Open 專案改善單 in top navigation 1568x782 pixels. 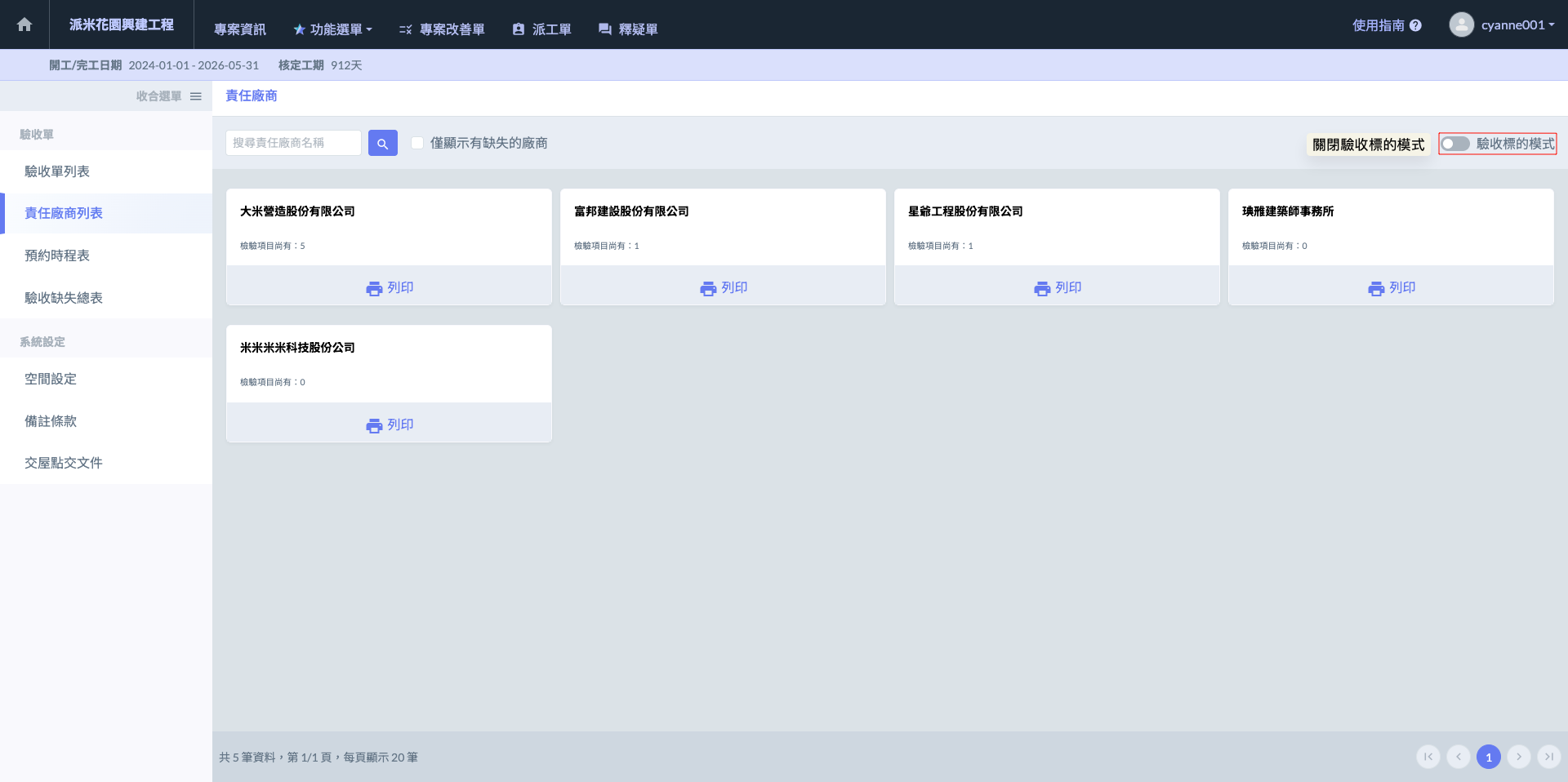pyautogui.click(x=442, y=29)
